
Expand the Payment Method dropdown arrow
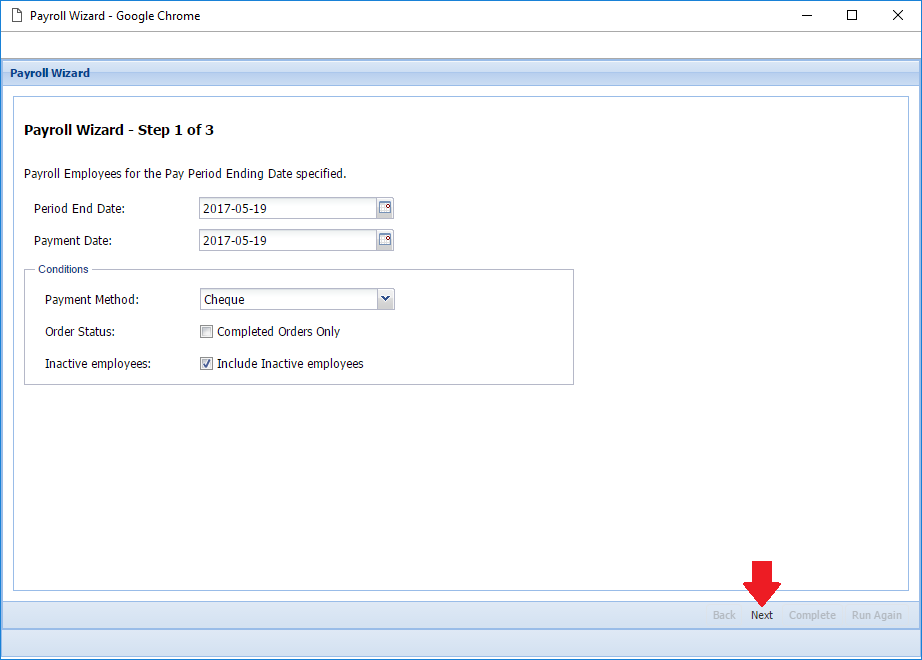click(386, 299)
